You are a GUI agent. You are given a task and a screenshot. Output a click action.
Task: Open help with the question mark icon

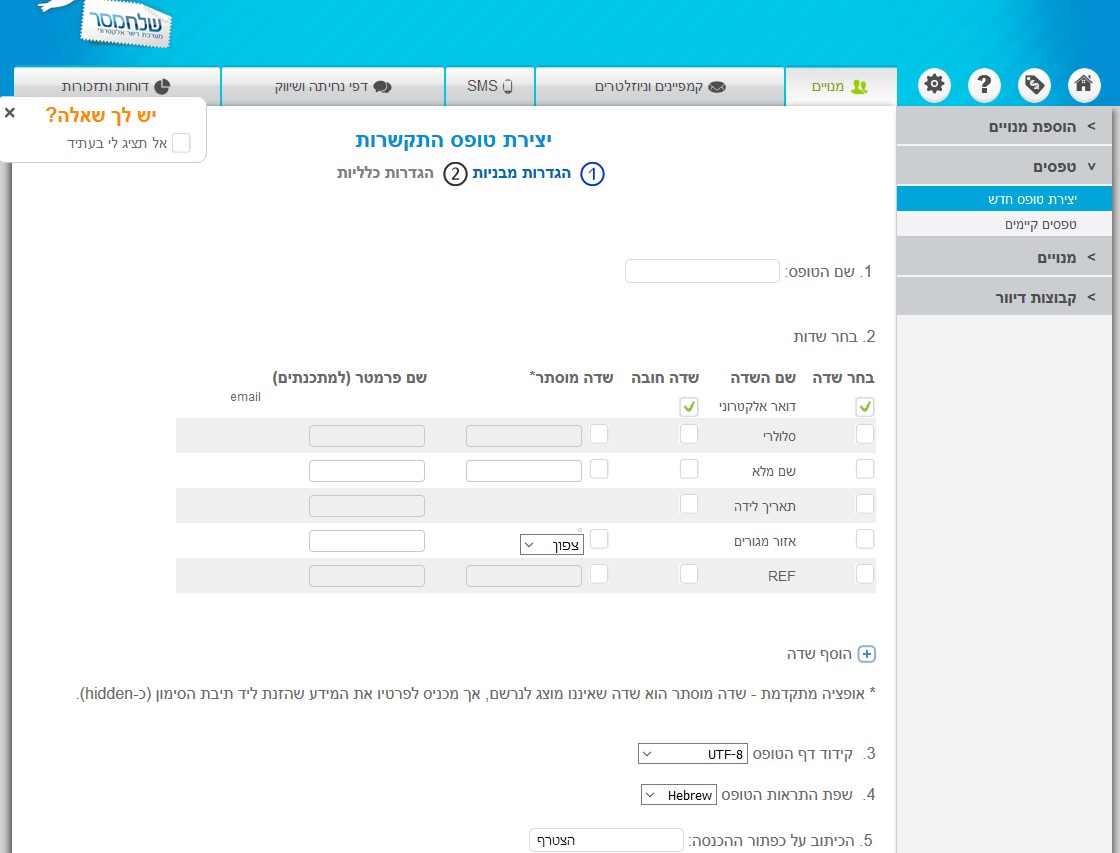click(x=984, y=85)
